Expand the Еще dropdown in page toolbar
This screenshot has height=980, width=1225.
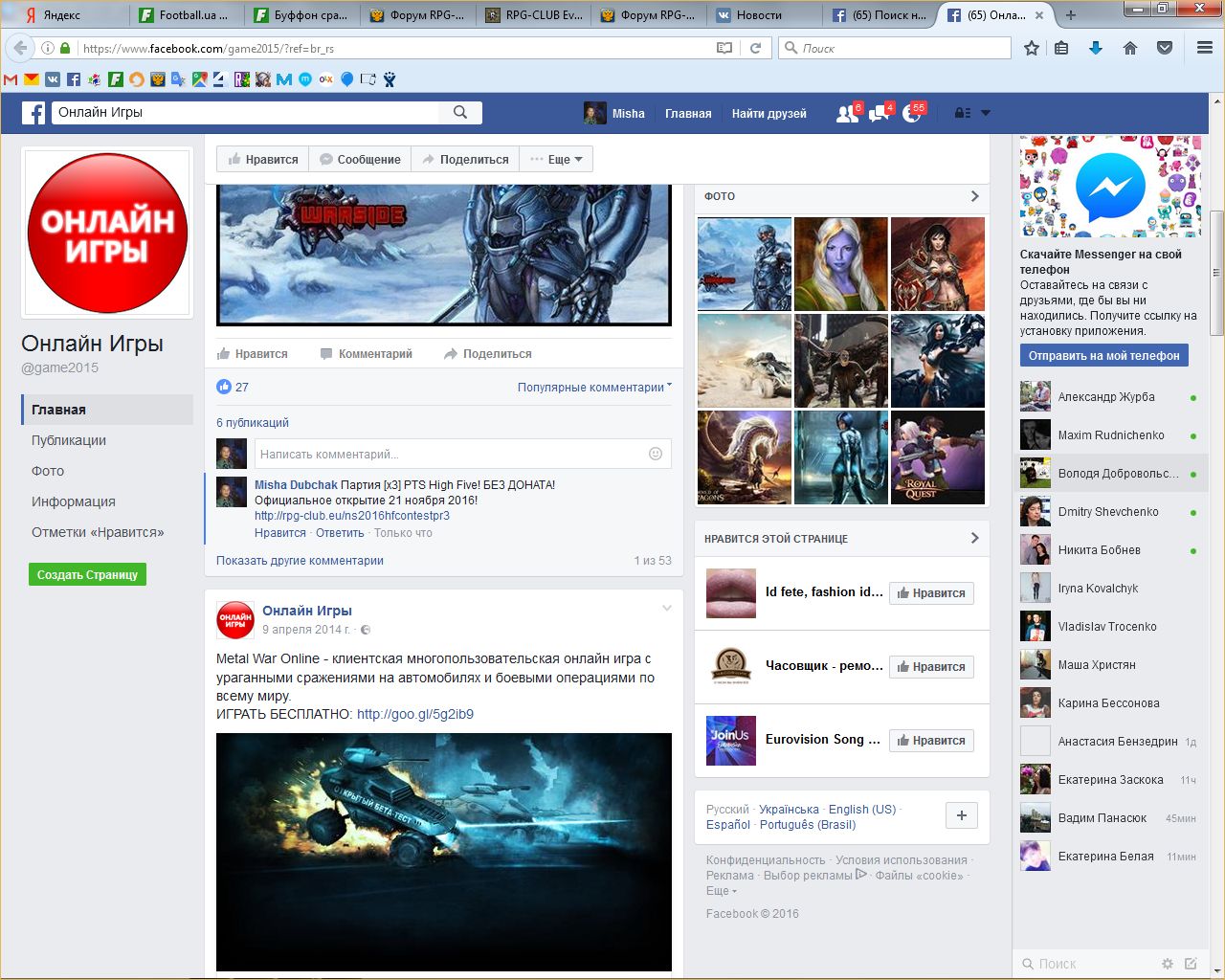[x=557, y=160]
